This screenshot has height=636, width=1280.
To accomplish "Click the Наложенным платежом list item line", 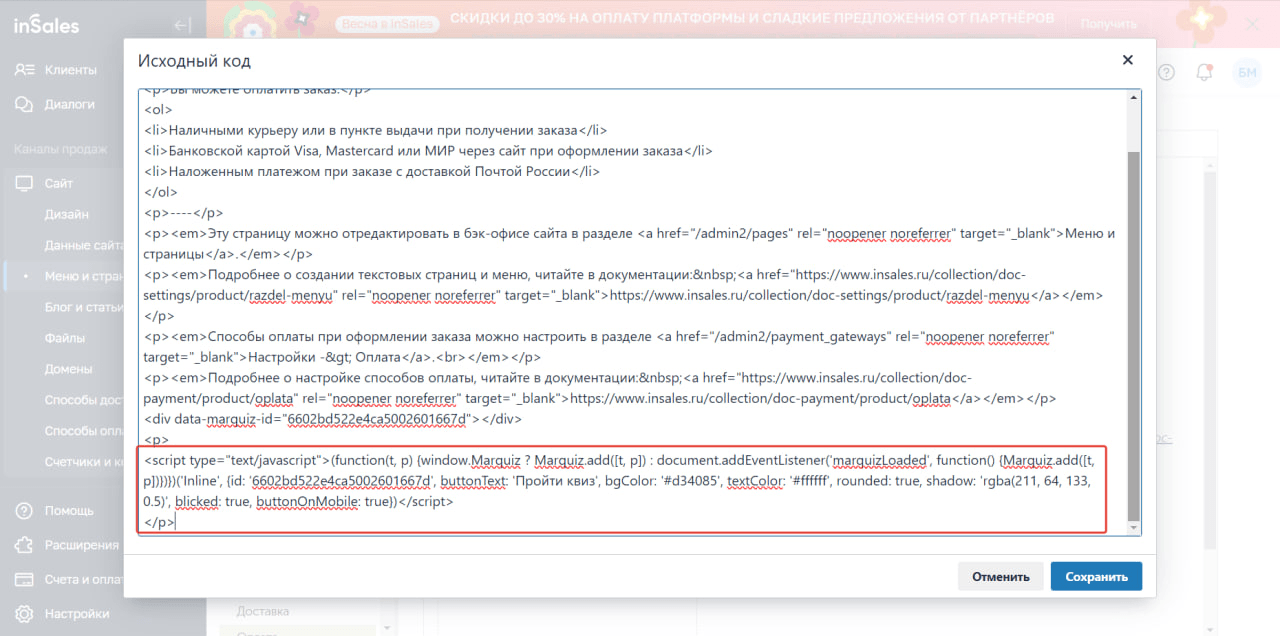I will pyautogui.click(x=372, y=171).
